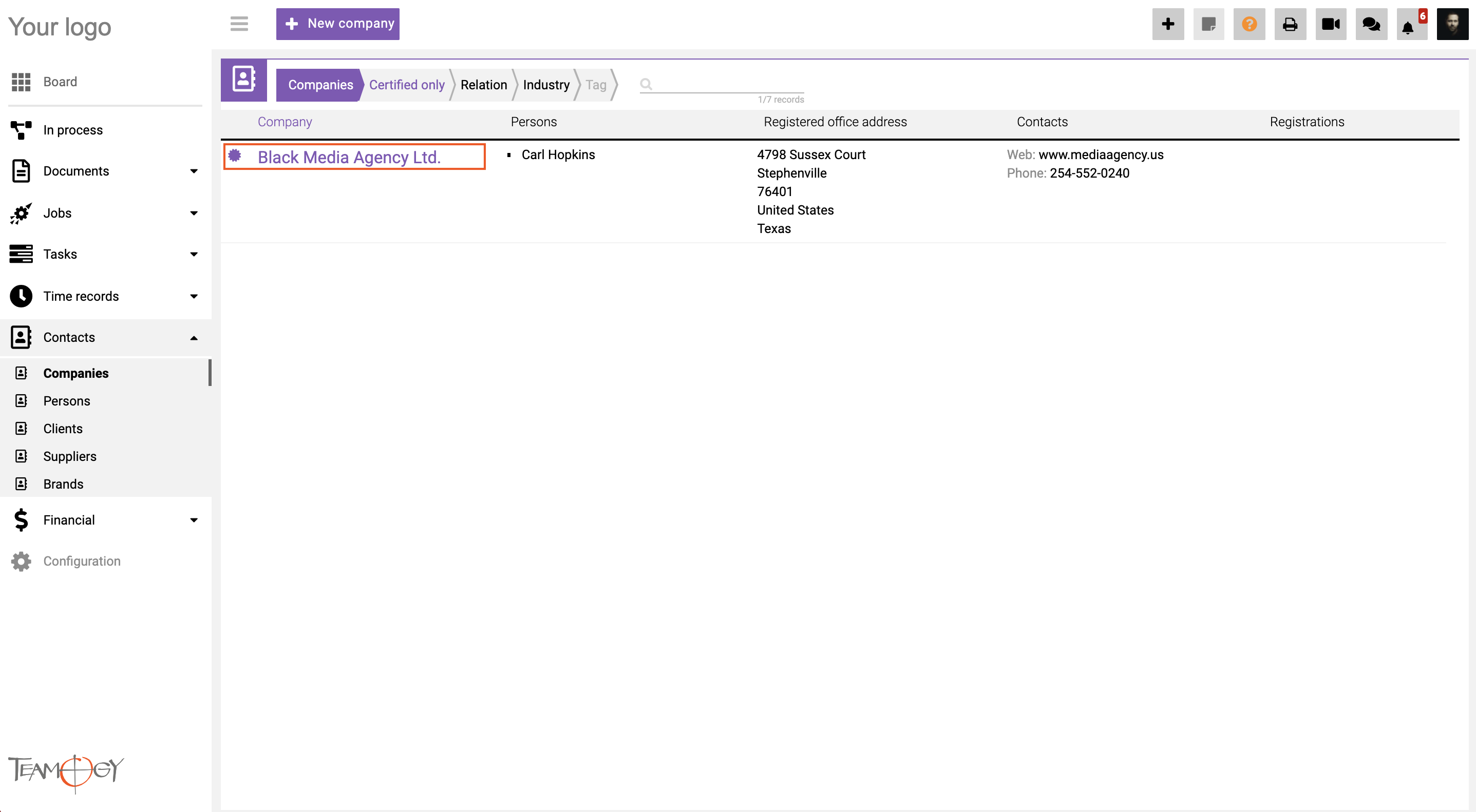
Task: Open the chat bubbles icon
Action: (x=1371, y=24)
